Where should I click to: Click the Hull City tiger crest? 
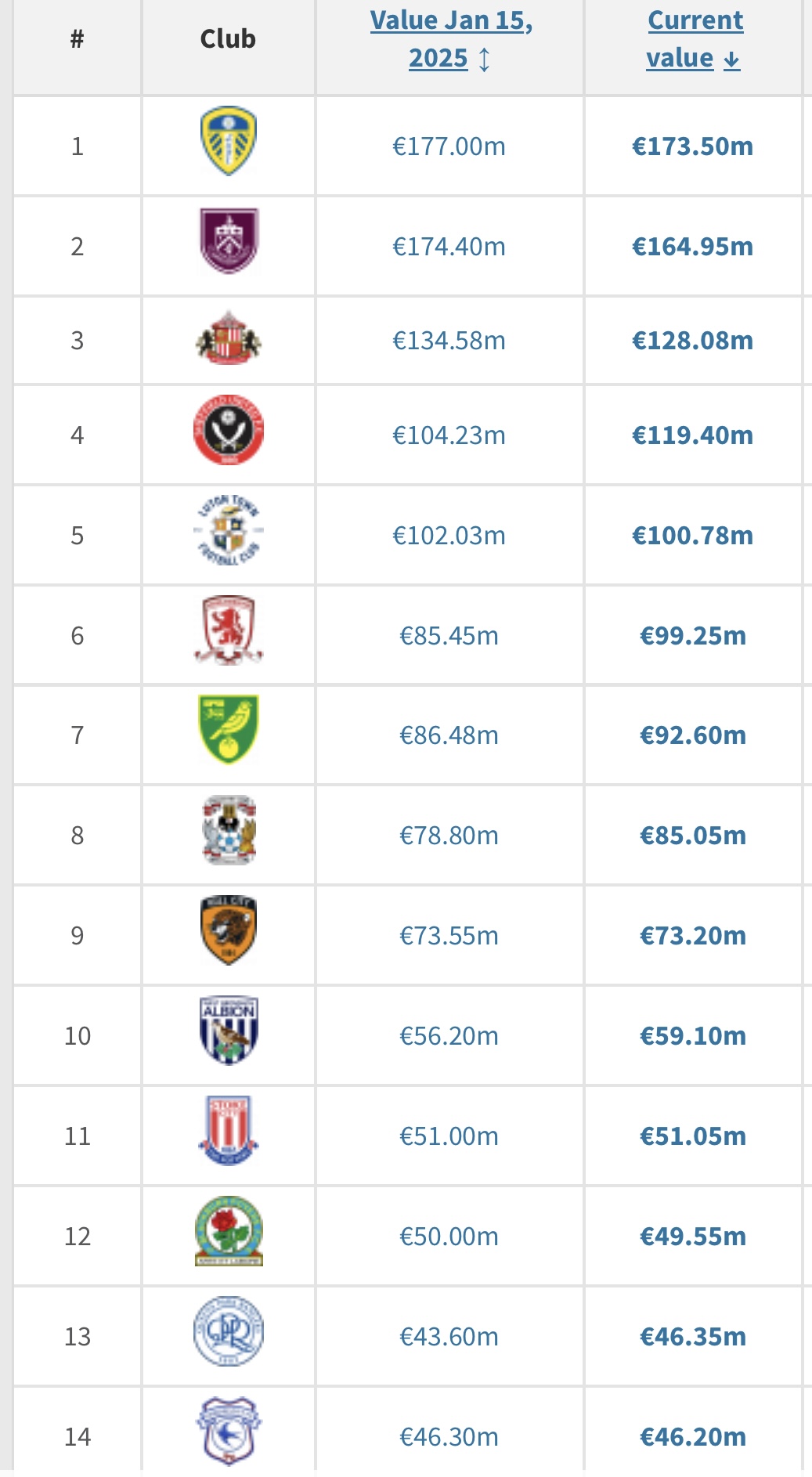pos(228,930)
